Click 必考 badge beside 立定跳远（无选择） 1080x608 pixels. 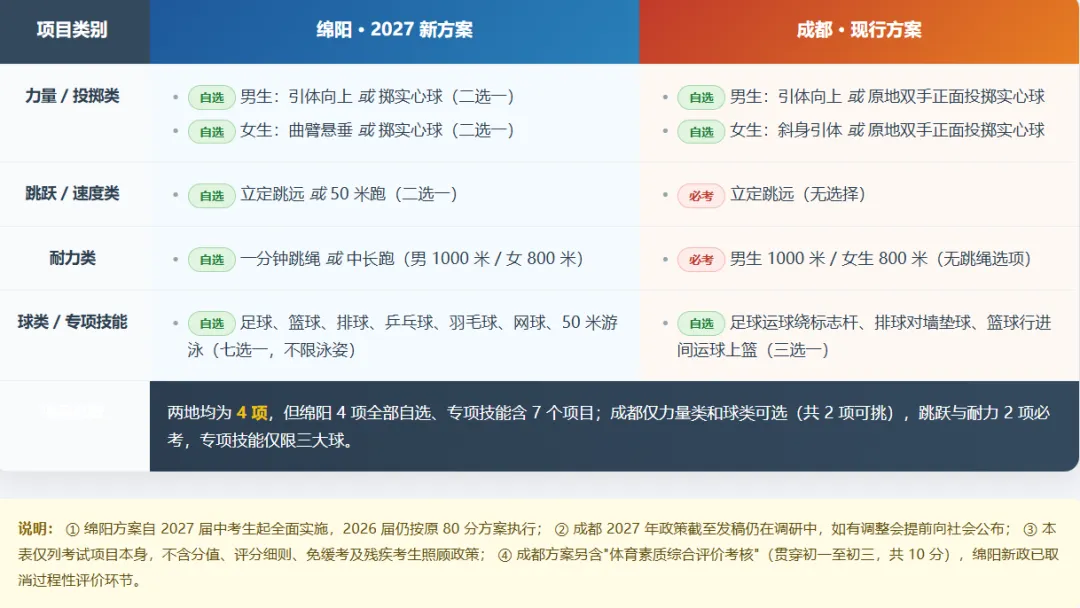click(x=701, y=196)
